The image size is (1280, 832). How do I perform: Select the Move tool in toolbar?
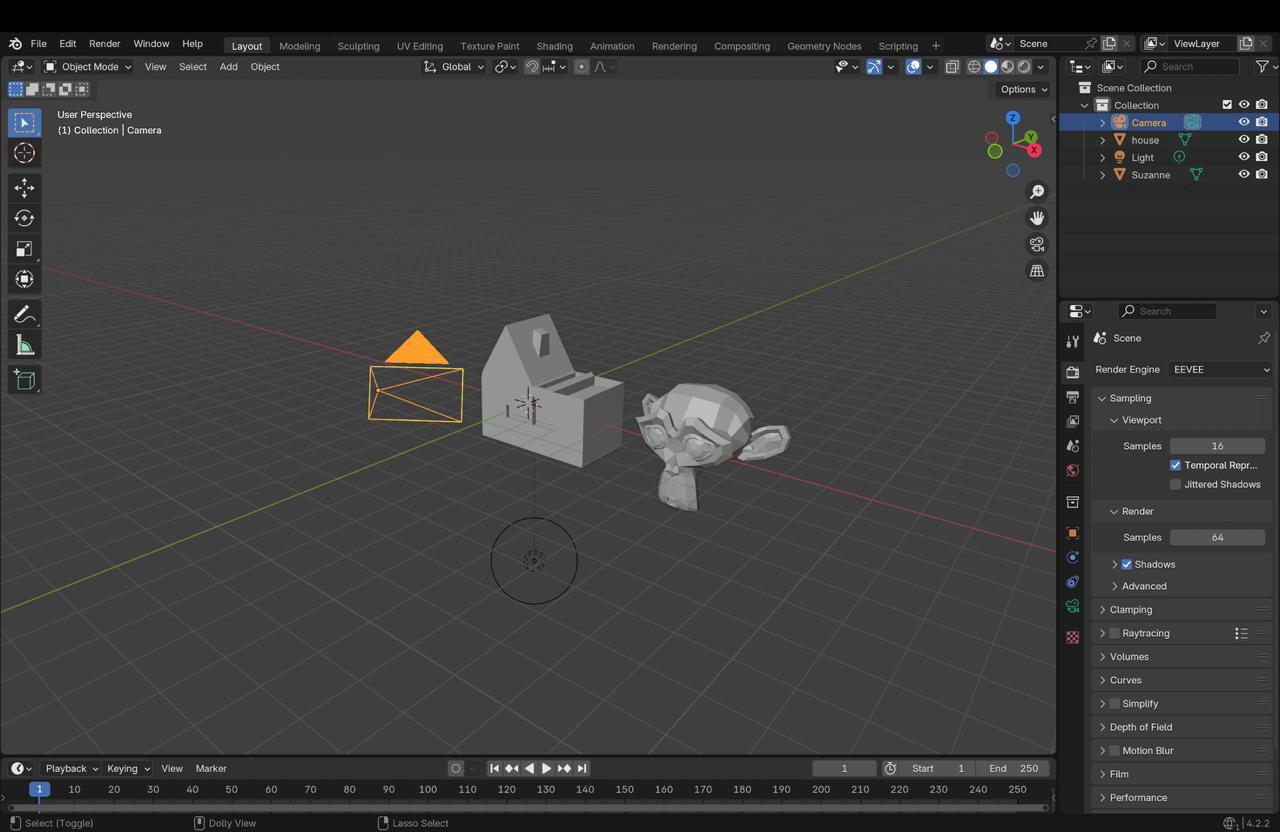[x=24, y=187]
